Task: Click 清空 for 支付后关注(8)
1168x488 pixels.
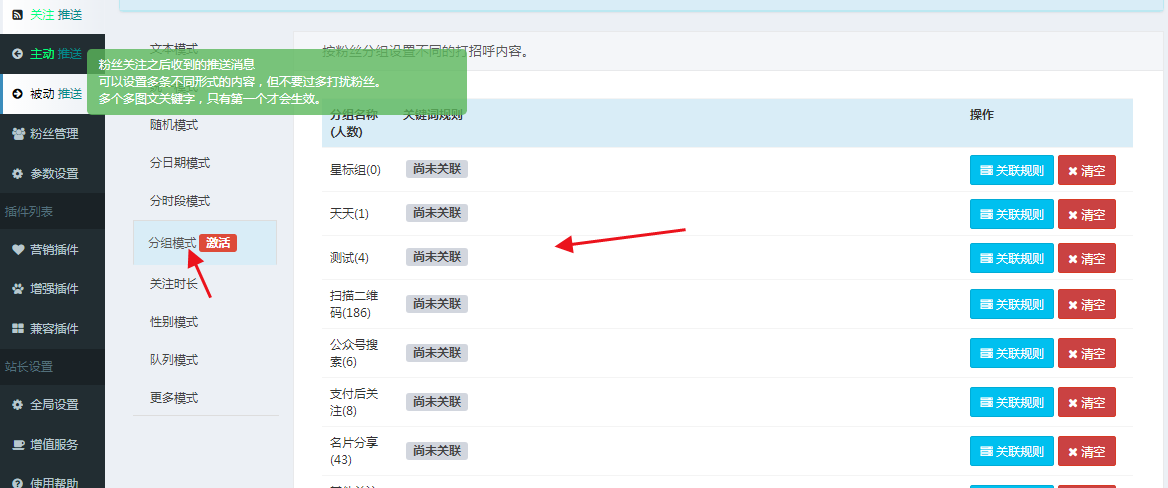Action: coord(1087,402)
